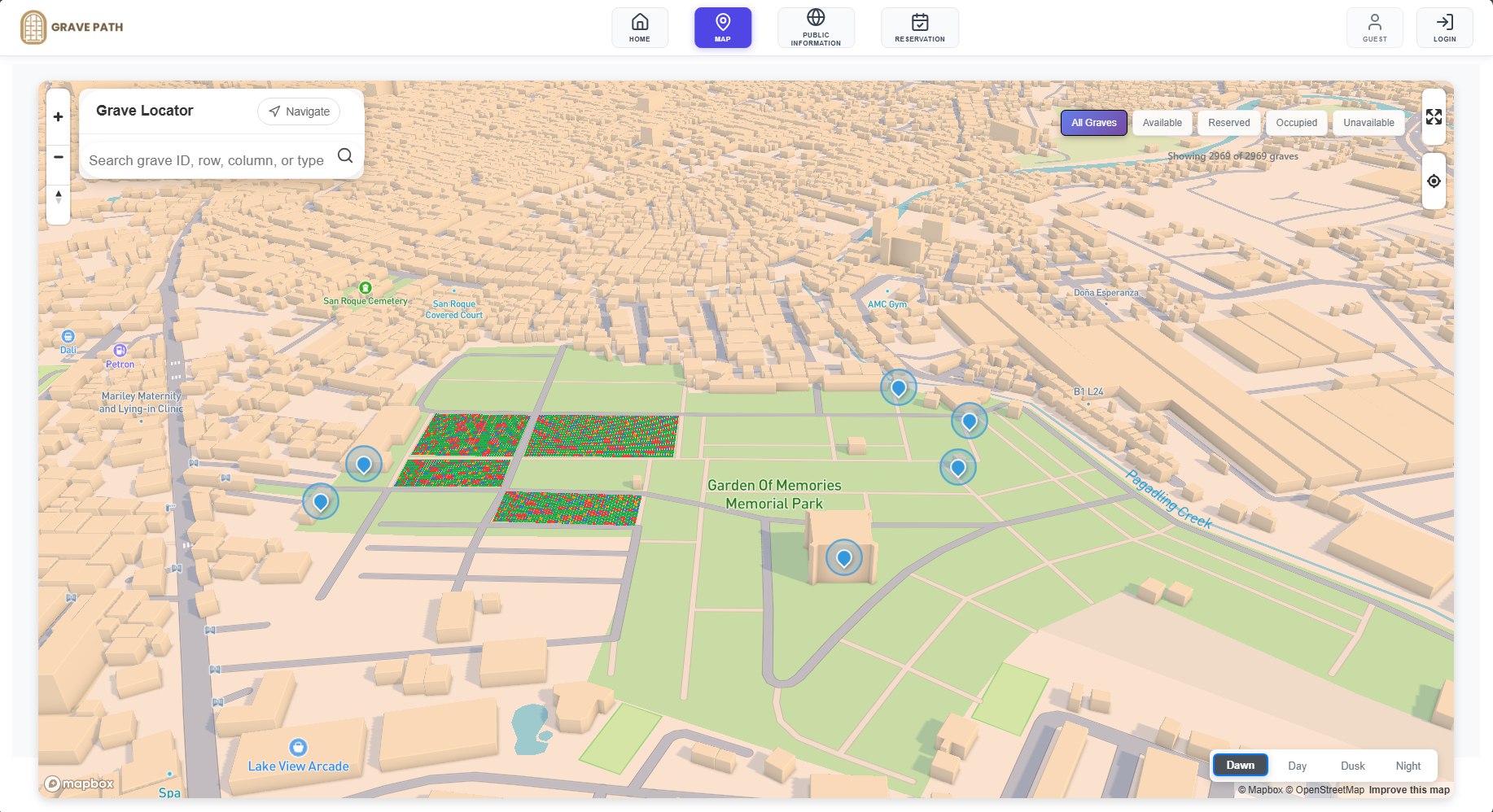Screen dimensions: 1493x812
Task: Click the Grave Path logo
Action: coord(72,28)
